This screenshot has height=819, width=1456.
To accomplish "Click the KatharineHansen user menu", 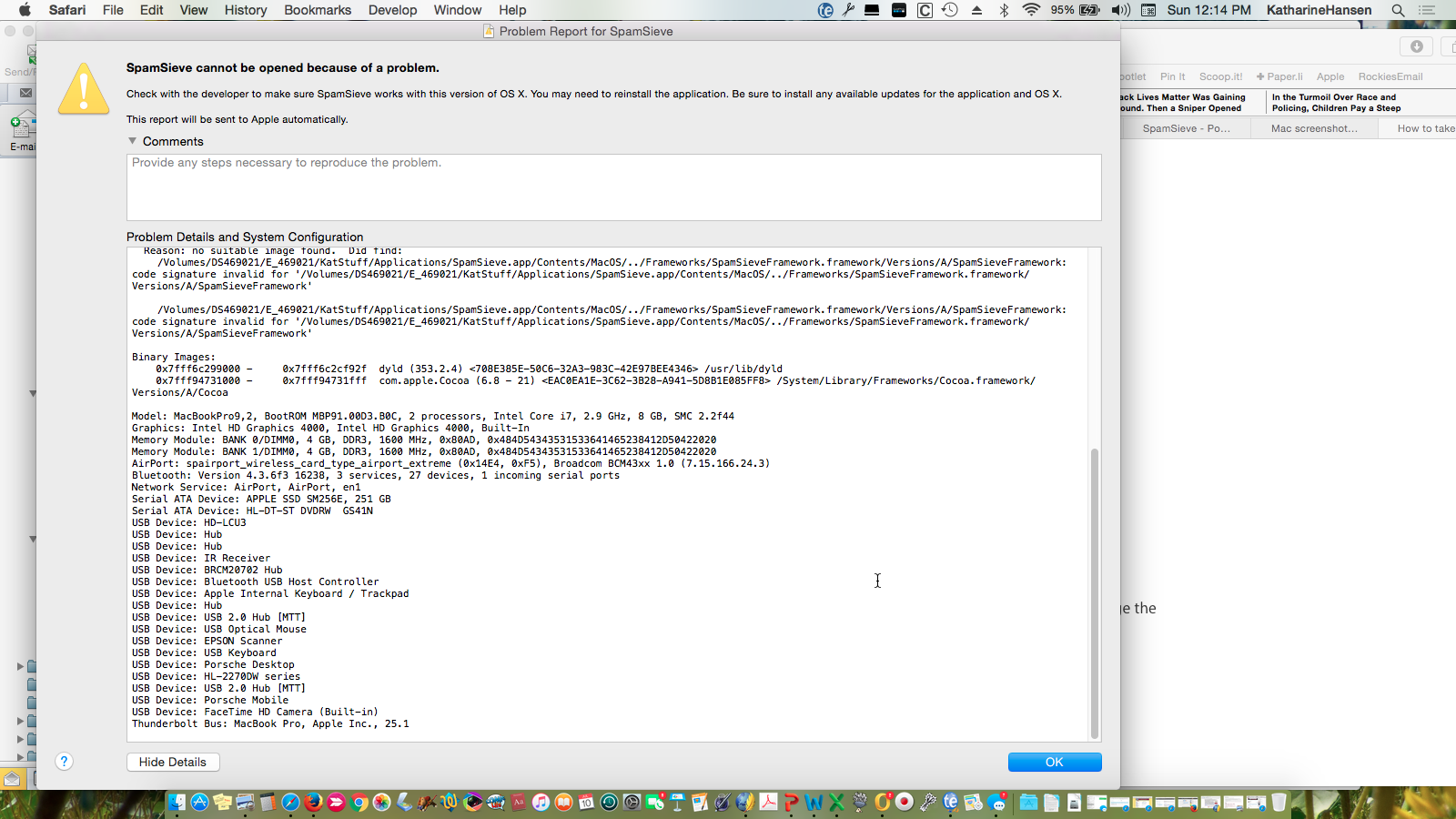I will tap(1319, 10).
